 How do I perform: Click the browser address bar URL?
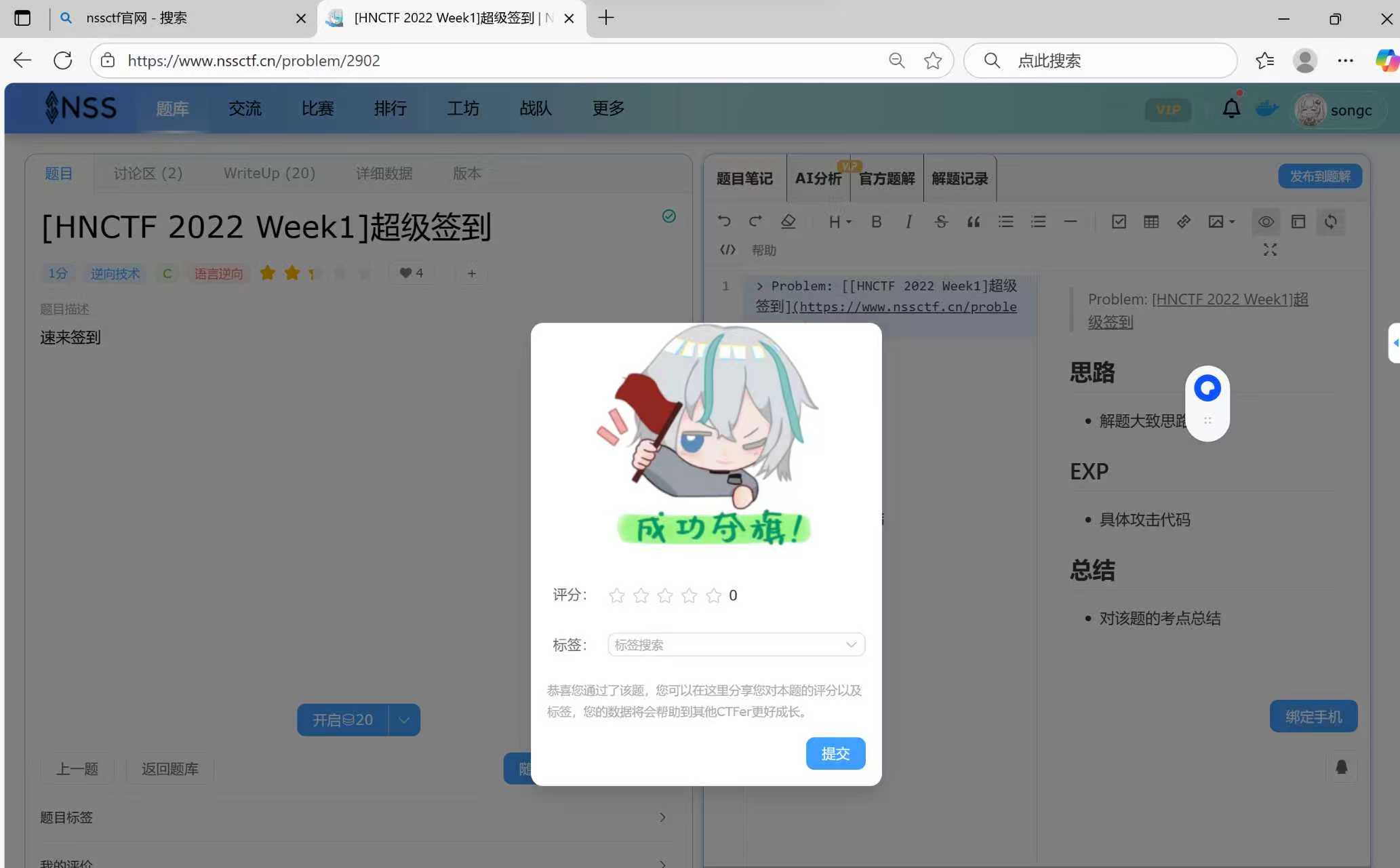(x=254, y=60)
